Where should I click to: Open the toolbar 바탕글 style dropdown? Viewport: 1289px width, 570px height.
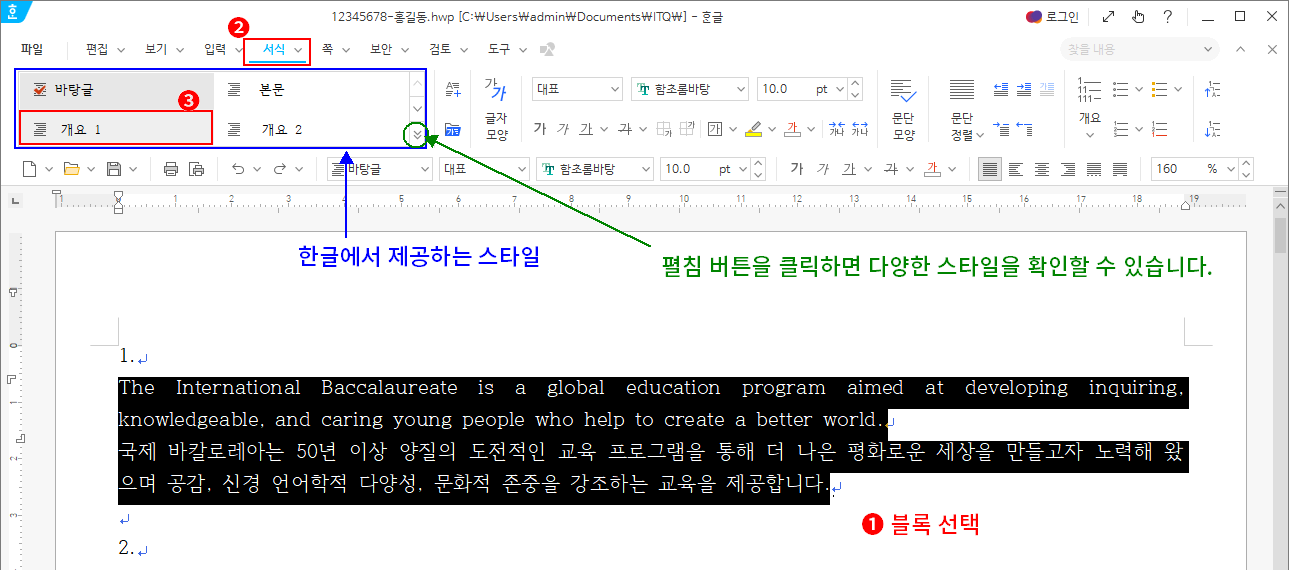coord(424,169)
